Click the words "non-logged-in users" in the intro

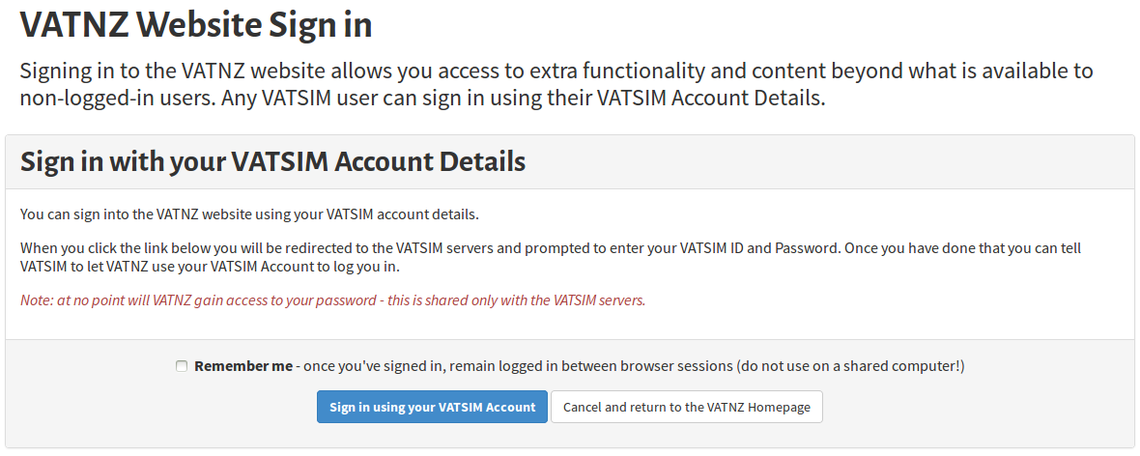[113, 99]
